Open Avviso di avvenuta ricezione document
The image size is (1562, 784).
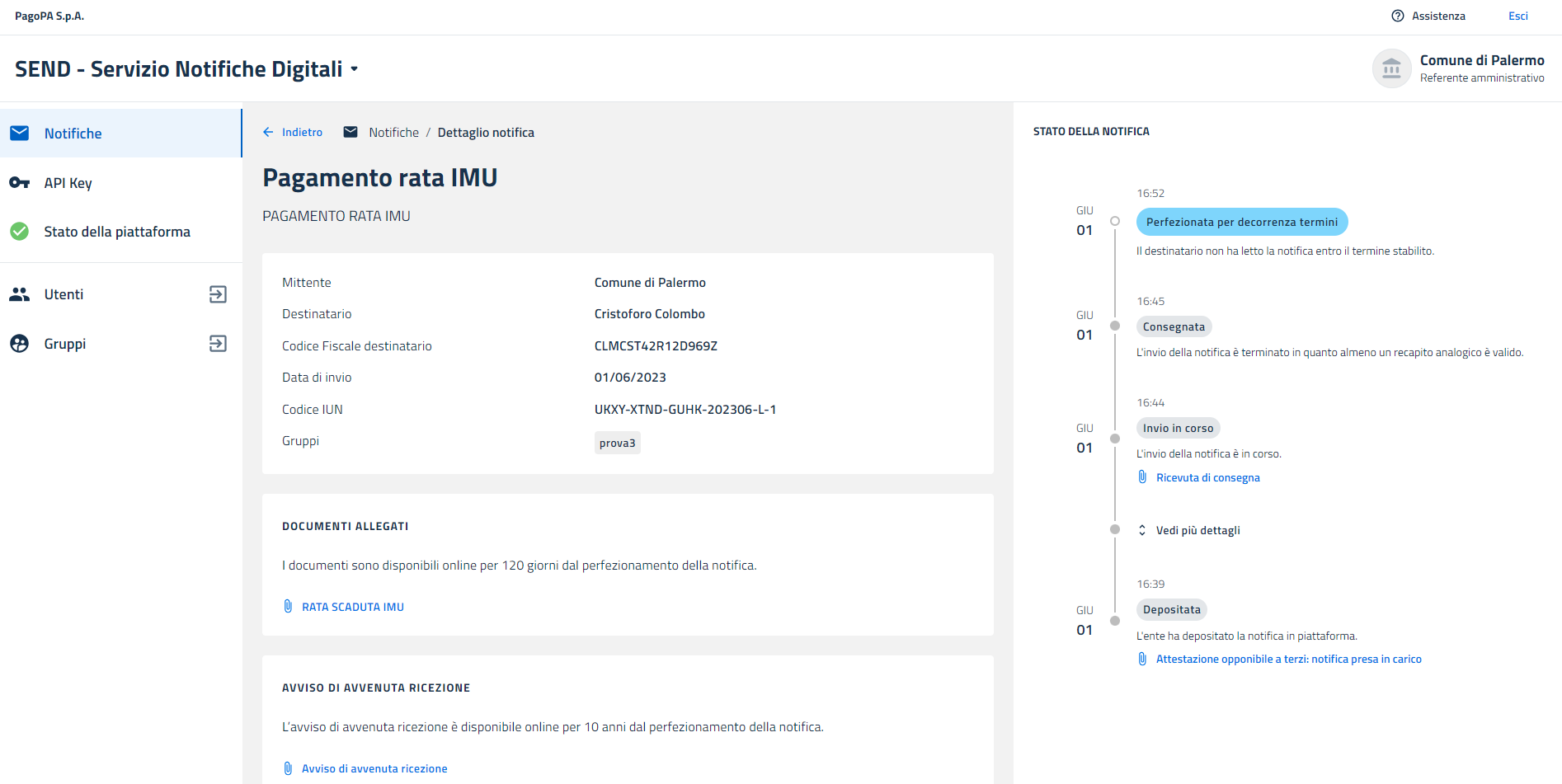(x=374, y=768)
